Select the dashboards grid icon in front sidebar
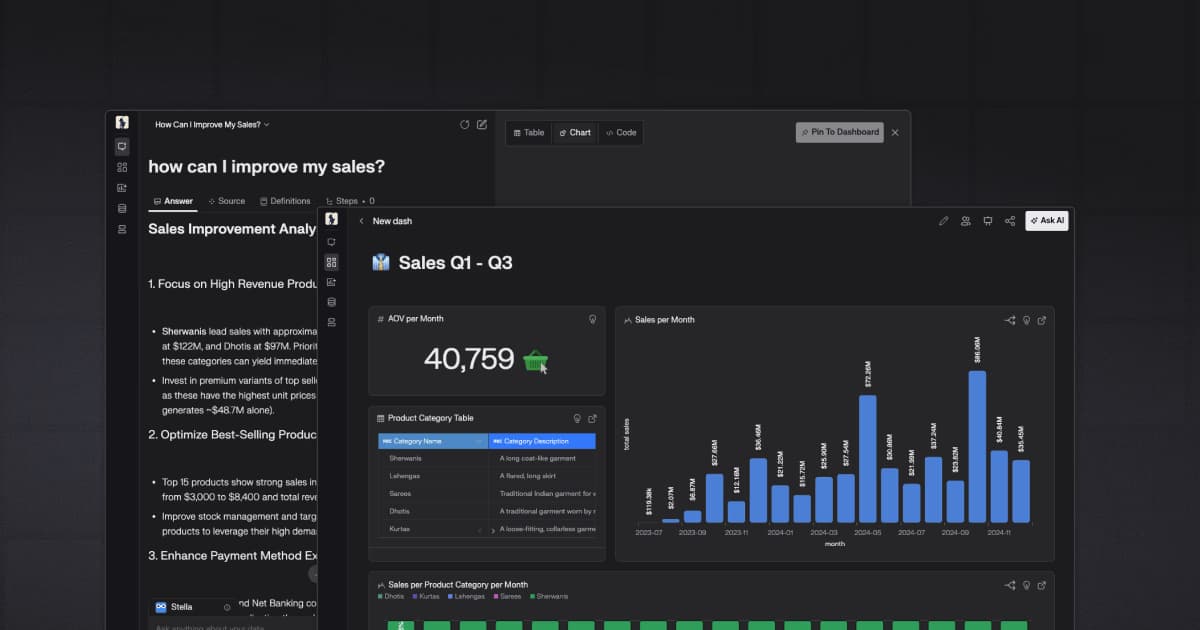Image resolution: width=1200 pixels, height=630 pixels. 332,262
